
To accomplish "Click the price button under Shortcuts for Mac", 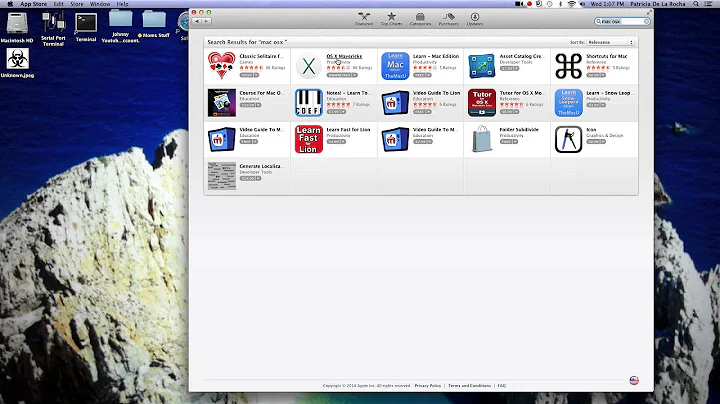I will pyautogui.click(x=596, y=75).
